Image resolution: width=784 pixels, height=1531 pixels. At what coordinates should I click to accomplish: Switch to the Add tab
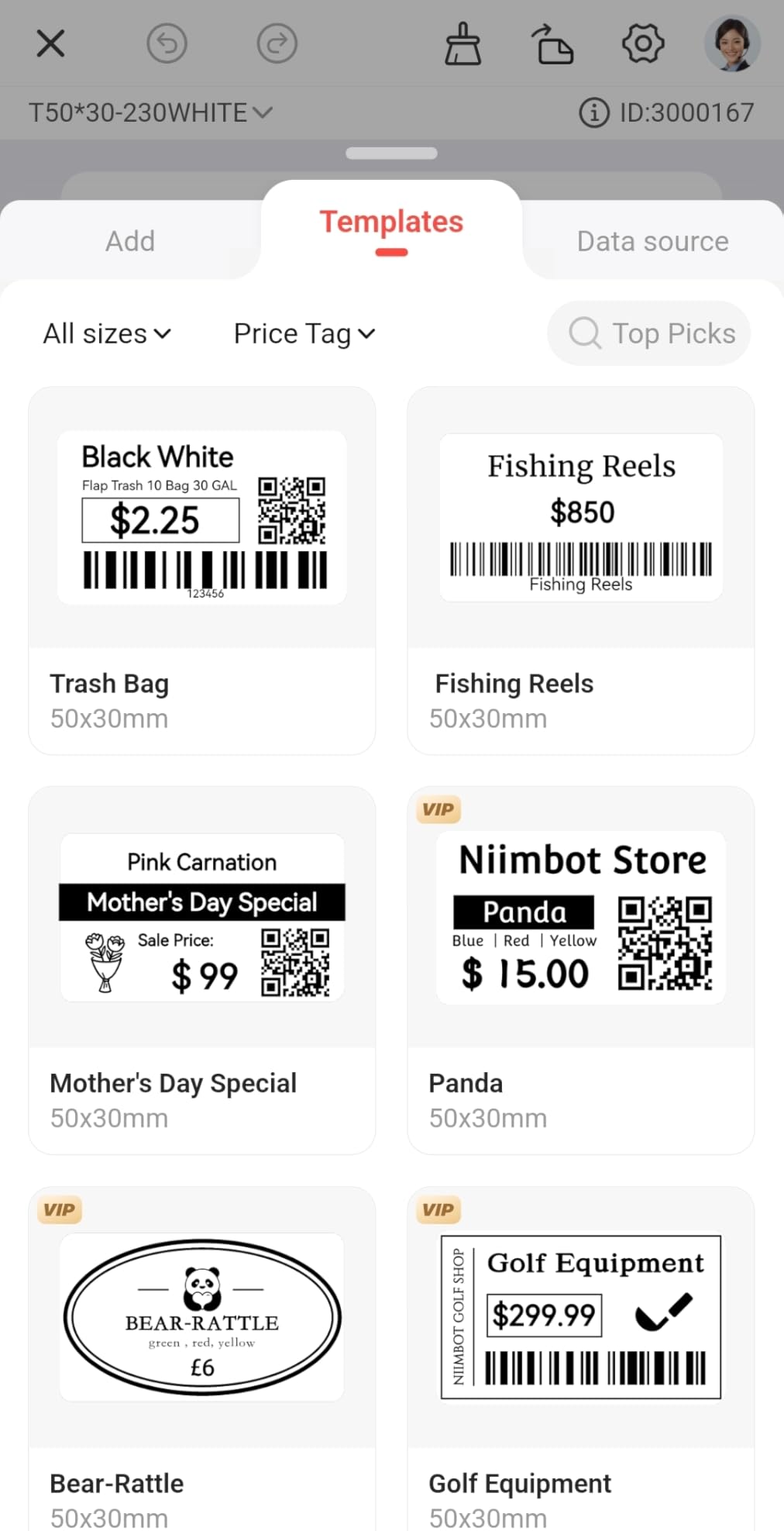click(130, 241)
